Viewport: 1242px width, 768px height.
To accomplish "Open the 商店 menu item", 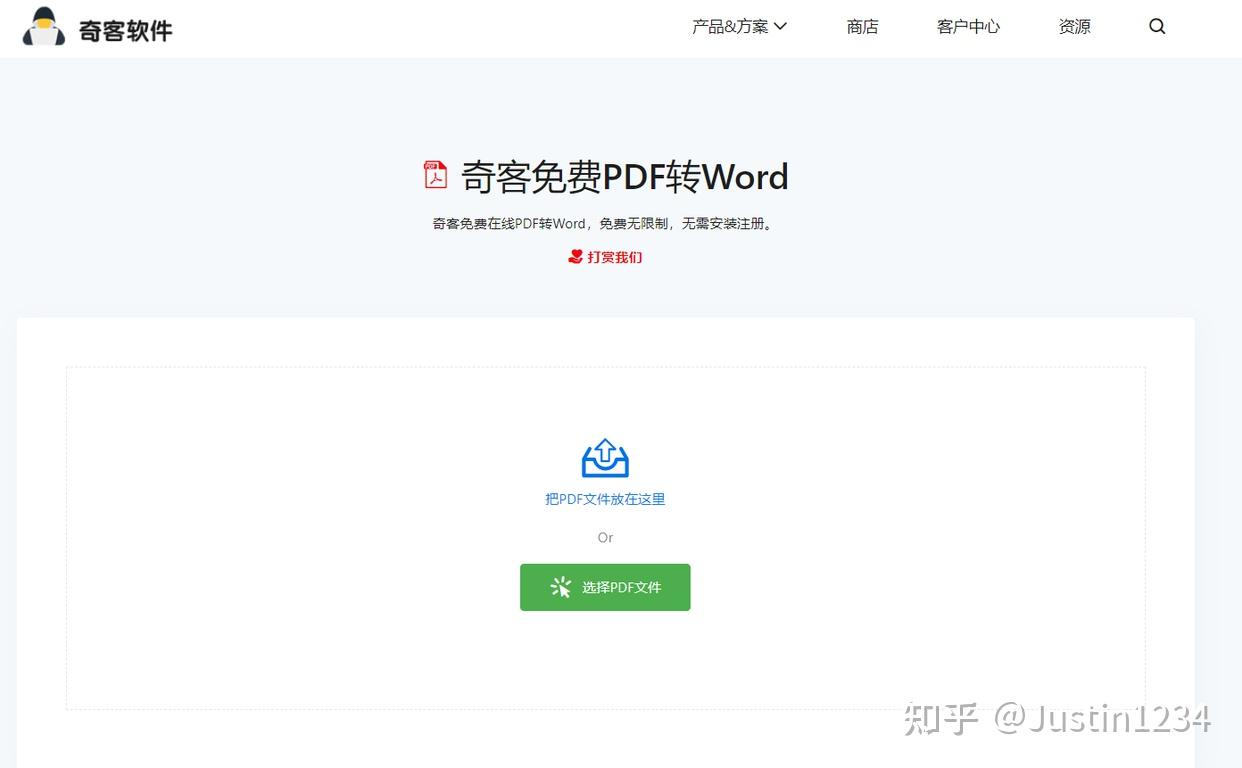I will tap(862, 27).
